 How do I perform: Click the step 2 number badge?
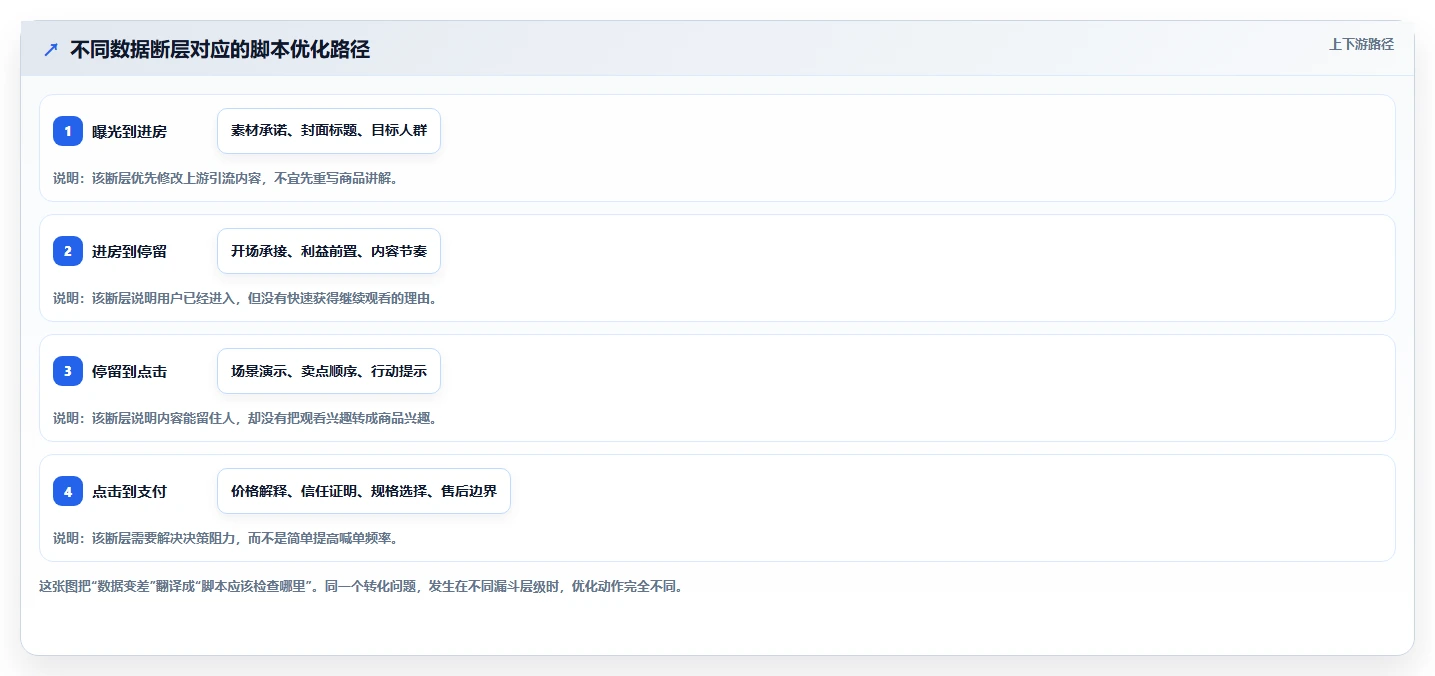(68, 251)
